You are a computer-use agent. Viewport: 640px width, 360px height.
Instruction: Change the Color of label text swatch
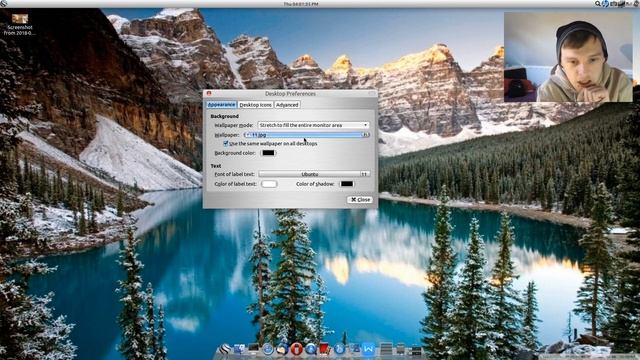[x=269, y=184]
